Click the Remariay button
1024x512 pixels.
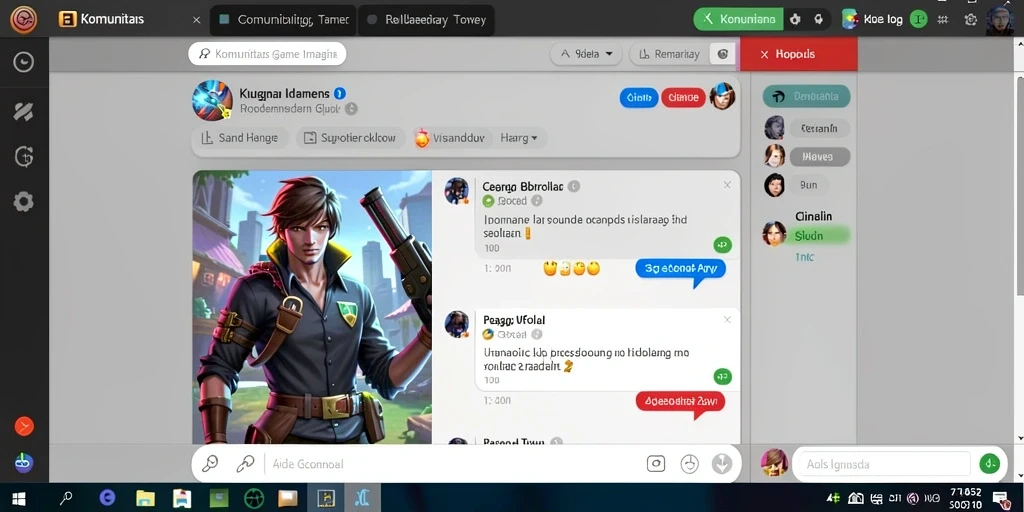point(669,54)
